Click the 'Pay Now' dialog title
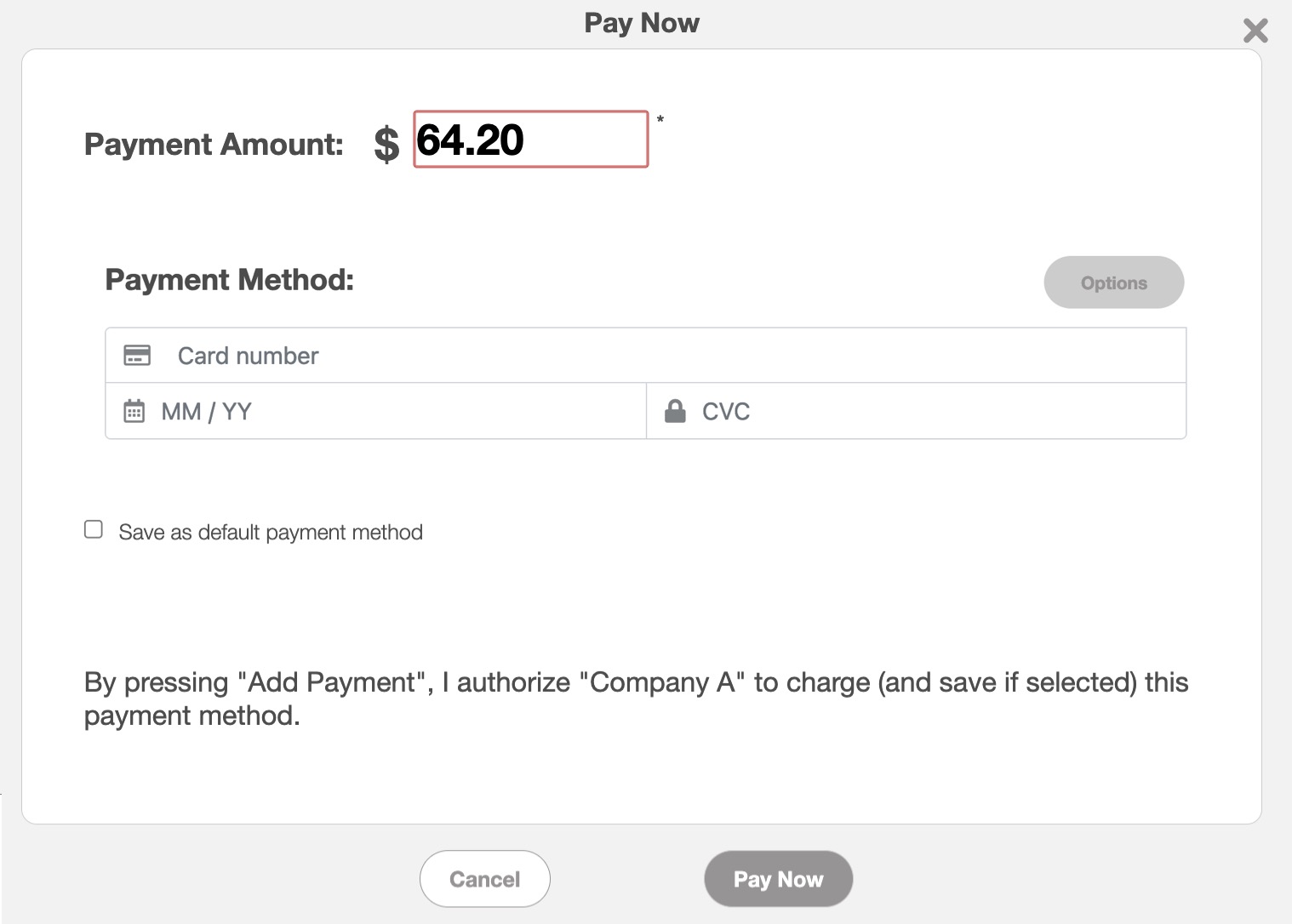 tap(642, 23)
